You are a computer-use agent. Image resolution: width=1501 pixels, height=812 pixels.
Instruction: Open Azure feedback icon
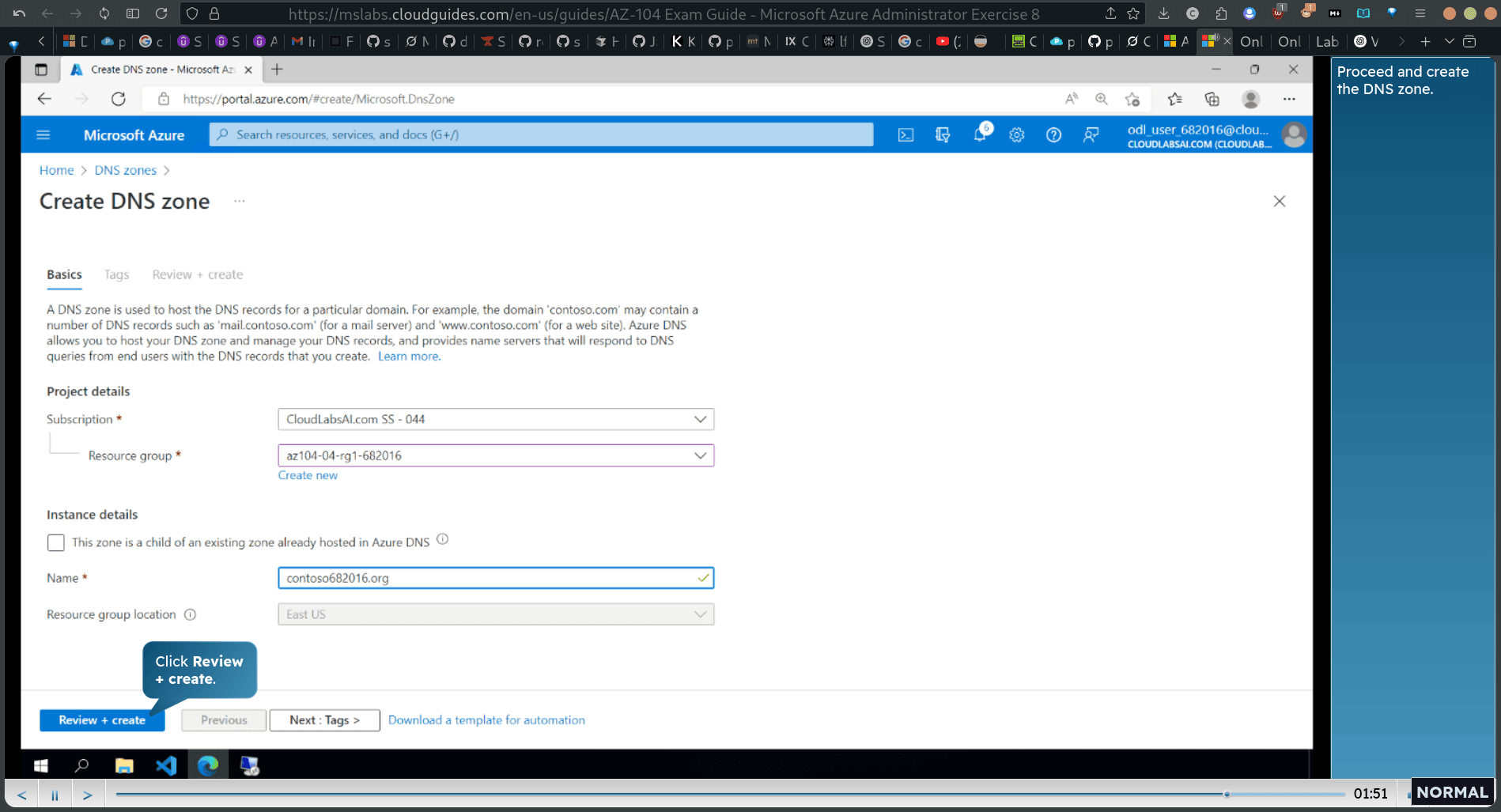[1091, 135]
